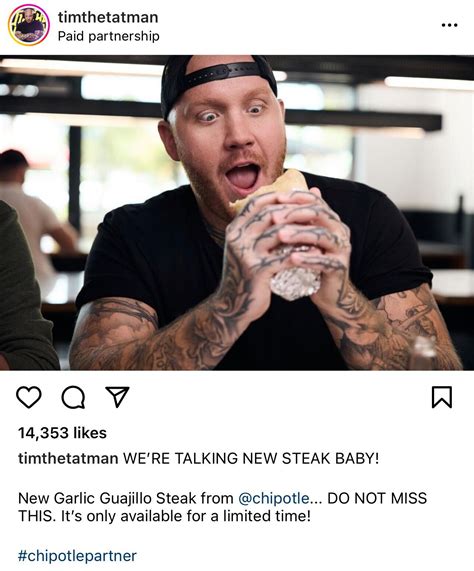Tap the Paid partnership label
474x571 pixels.
(x=108, y=36)
